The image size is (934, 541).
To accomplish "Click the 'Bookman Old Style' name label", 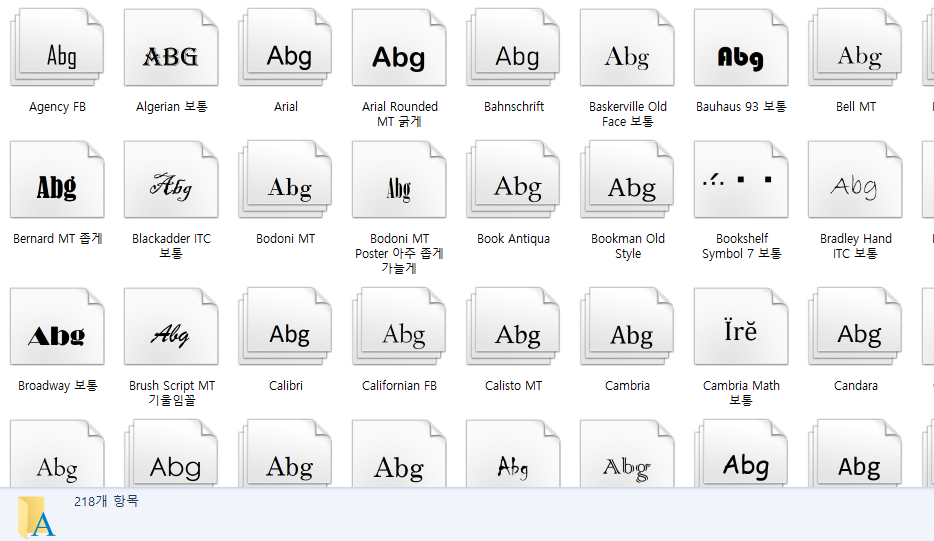I will [x=628, y=246].
